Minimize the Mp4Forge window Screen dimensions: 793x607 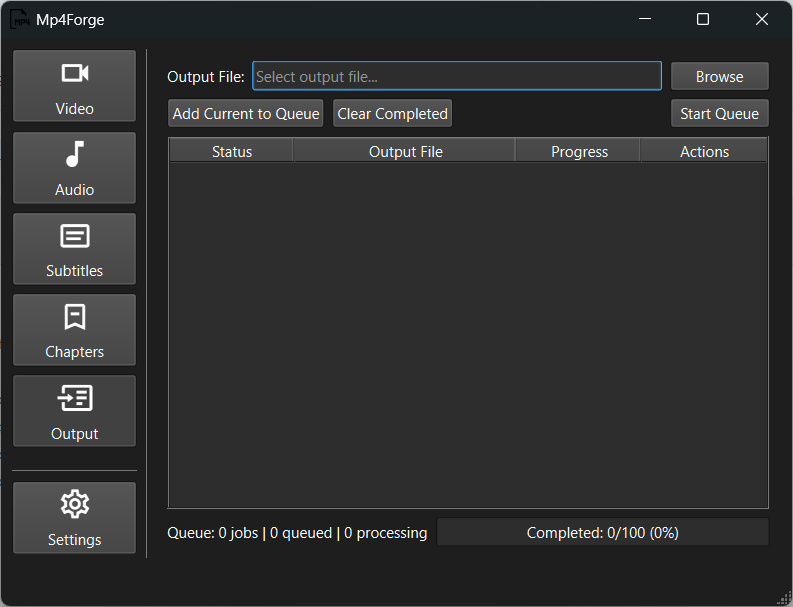[645, 19]
